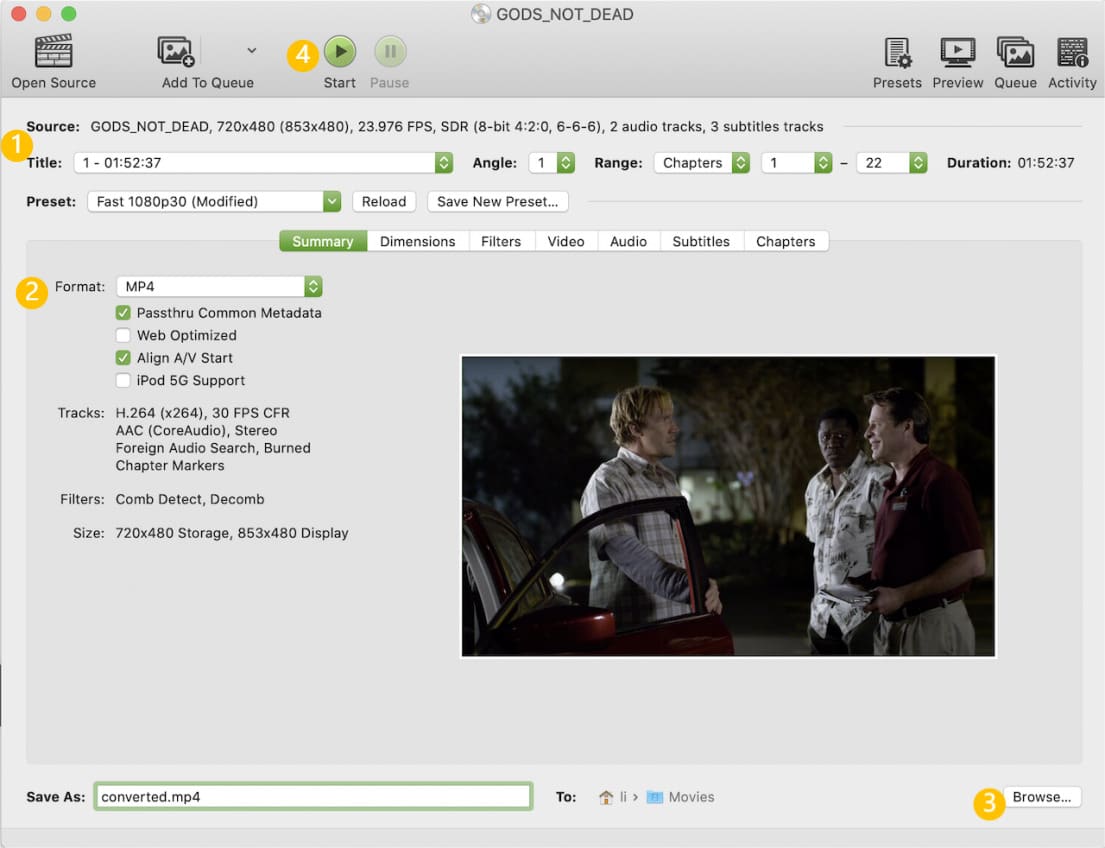Open the Preview window icon
Viewport: 1105px width, 848px height.
click(x=957, y=52)
